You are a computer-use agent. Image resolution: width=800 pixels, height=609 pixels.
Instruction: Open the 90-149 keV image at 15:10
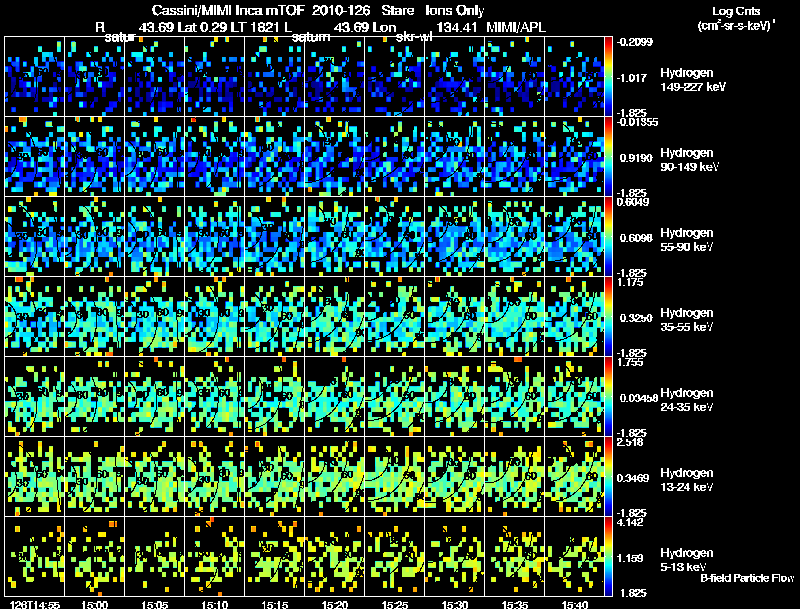(215, 157)
